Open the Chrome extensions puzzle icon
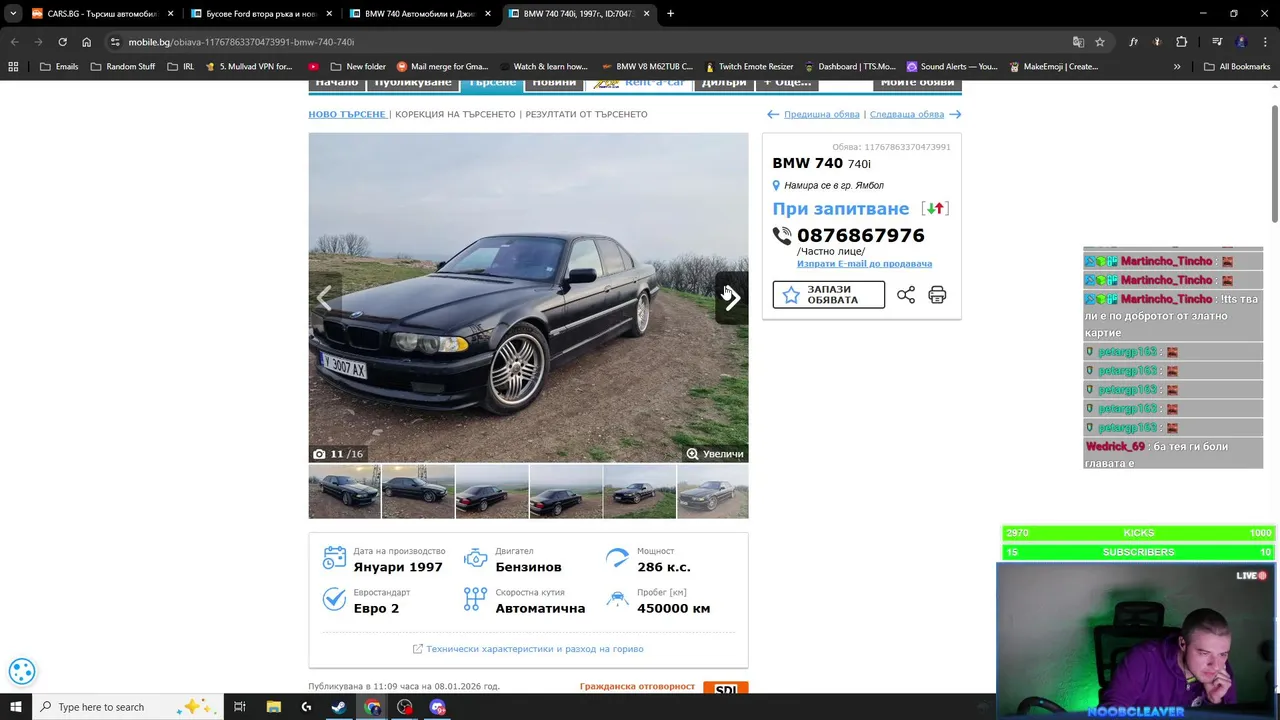Viewport: 1280px width, 720px height. click(x=1182, y=42)
